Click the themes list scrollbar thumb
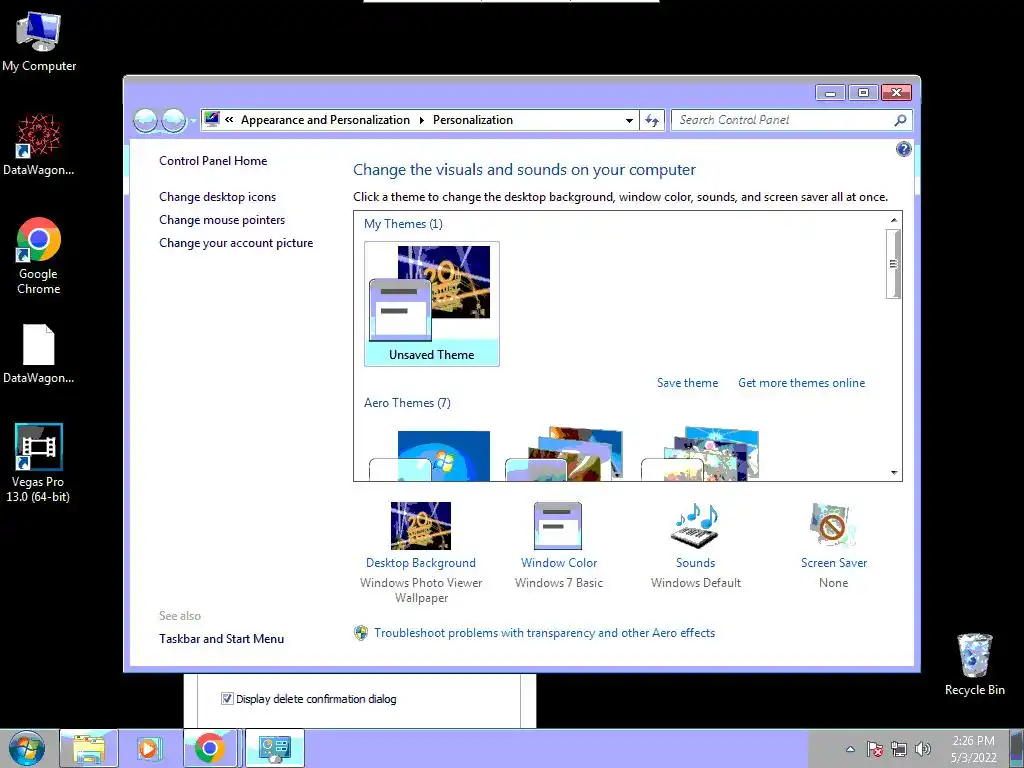1024x768 pixels. pos(893,264)
